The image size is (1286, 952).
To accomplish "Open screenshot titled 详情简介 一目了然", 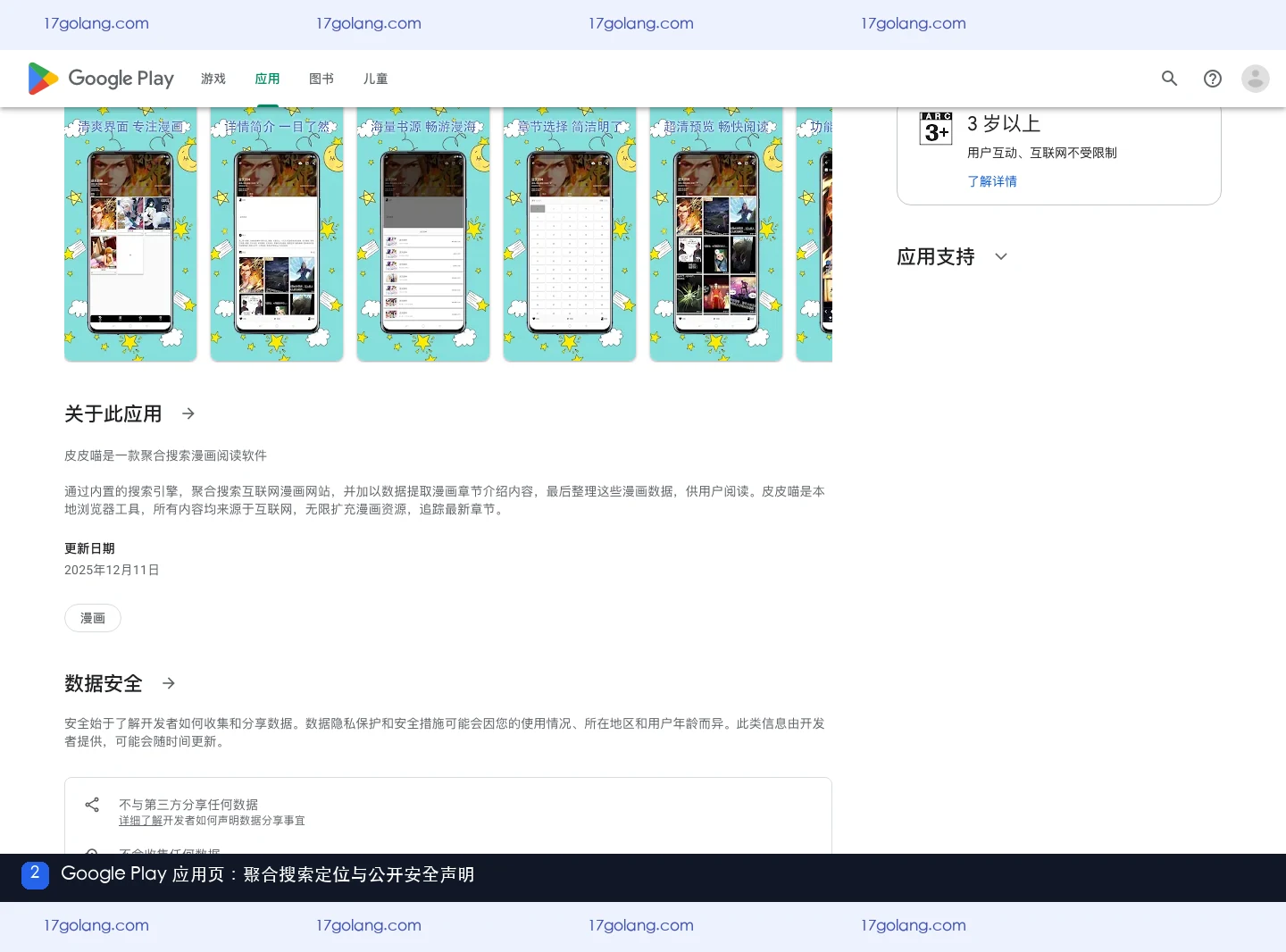I will tap(277, 235).
